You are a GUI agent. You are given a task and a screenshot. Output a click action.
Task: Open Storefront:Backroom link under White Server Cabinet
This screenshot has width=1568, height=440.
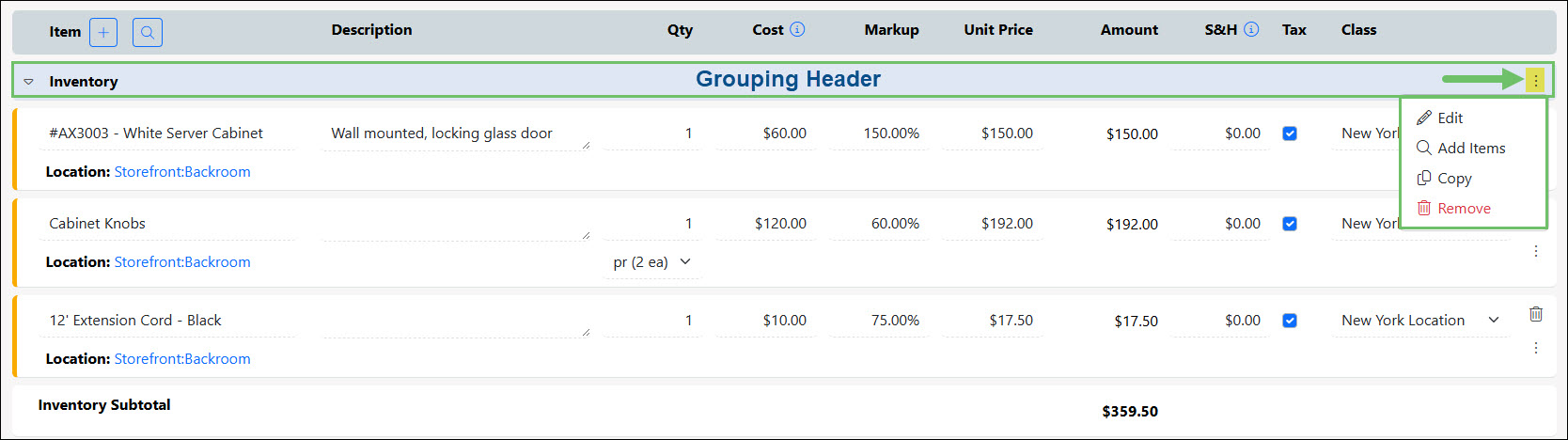click(182, 172)
